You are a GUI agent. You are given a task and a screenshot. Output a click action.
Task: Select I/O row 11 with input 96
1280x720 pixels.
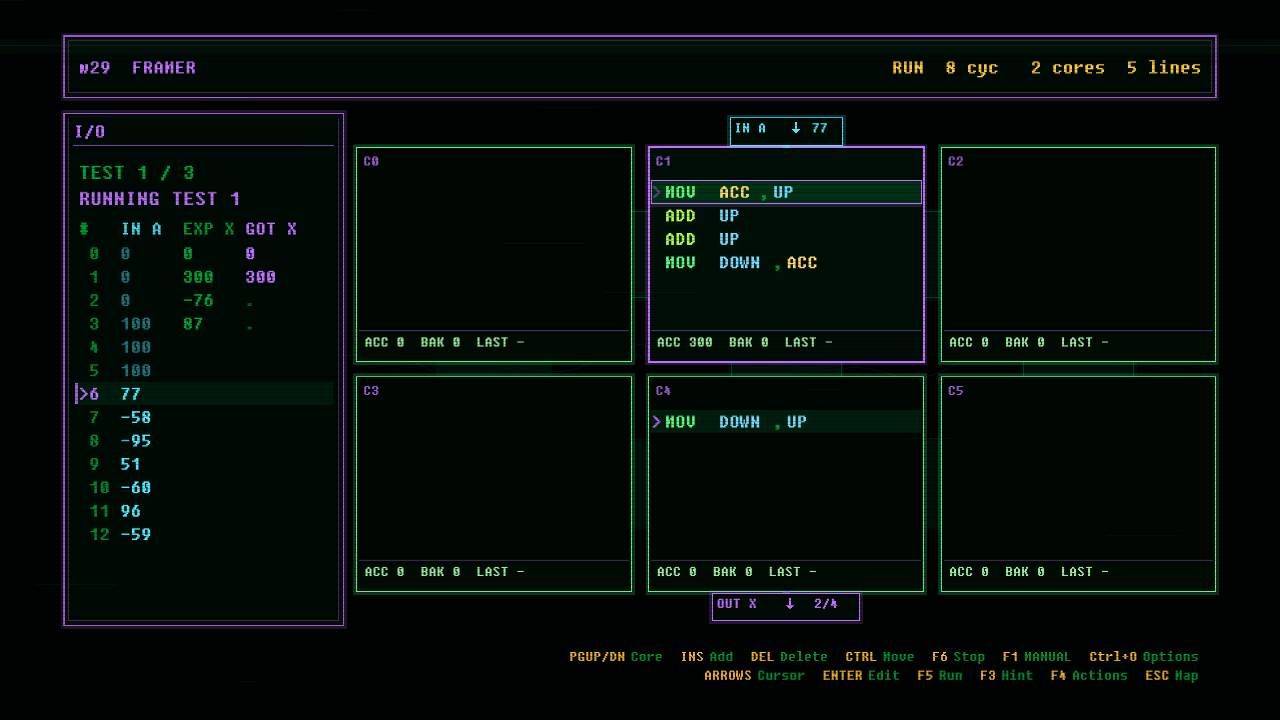click(204, 511)
